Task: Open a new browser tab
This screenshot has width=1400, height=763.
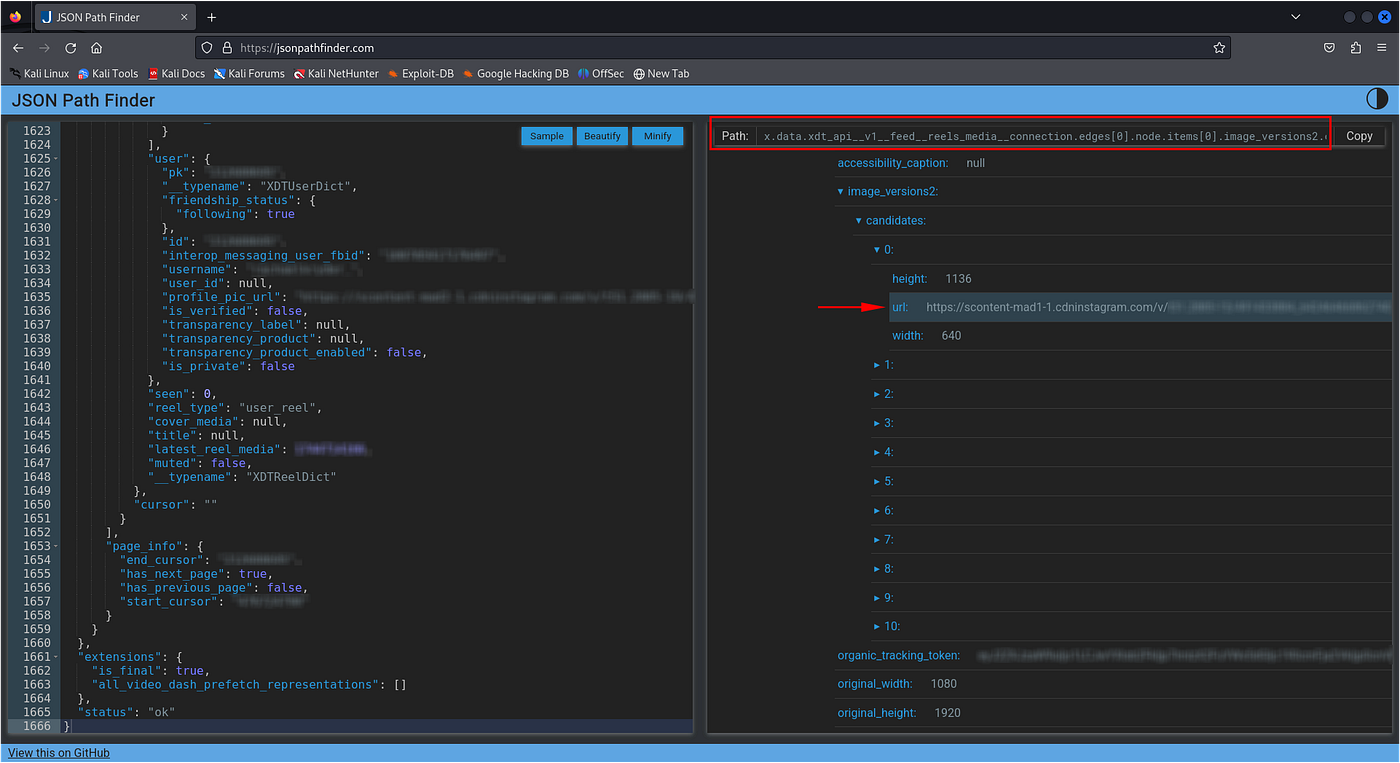Action: tap(212, 17)
